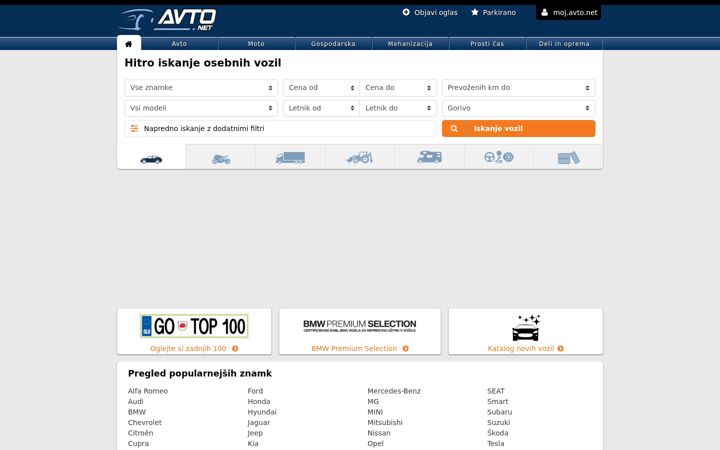The image size is (720, 450).
Task: Open the SEAT brand link
Action: coord(496,391)
